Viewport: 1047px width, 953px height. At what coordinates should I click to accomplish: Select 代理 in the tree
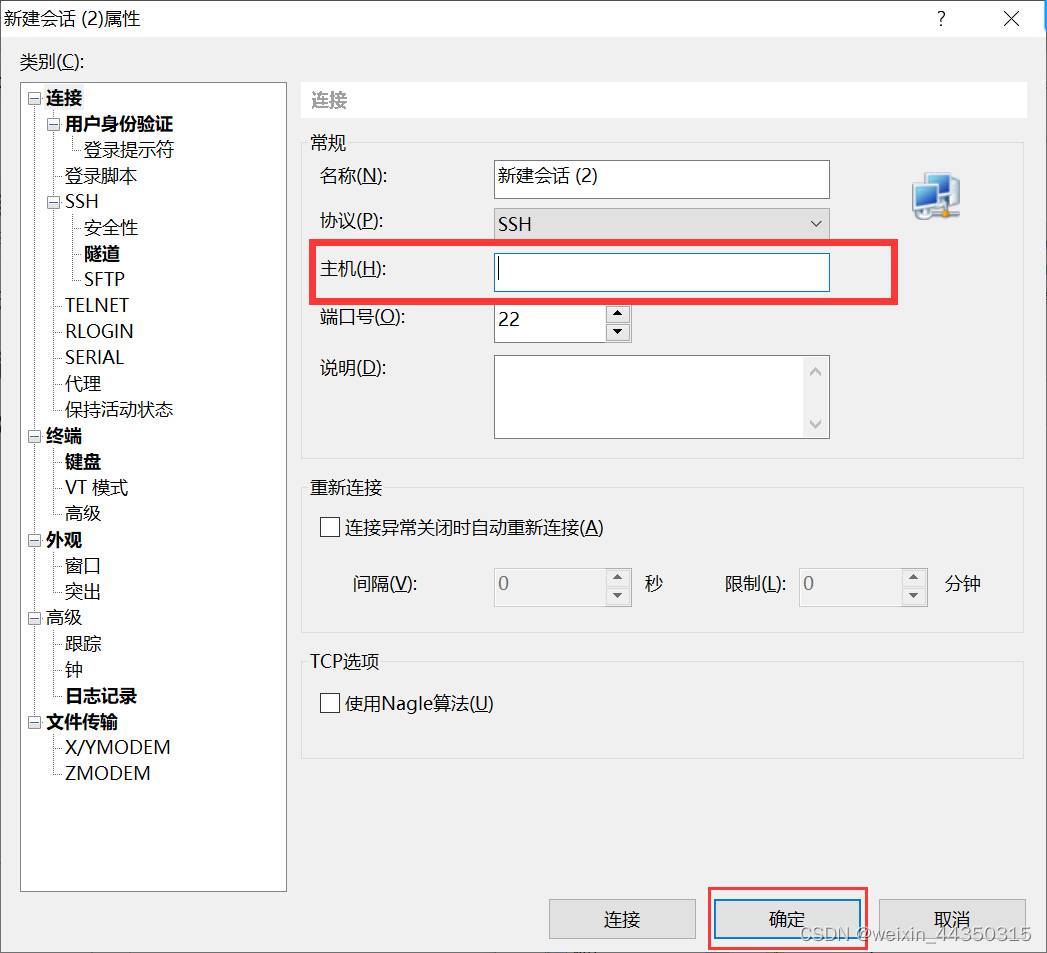pos(83,384)
